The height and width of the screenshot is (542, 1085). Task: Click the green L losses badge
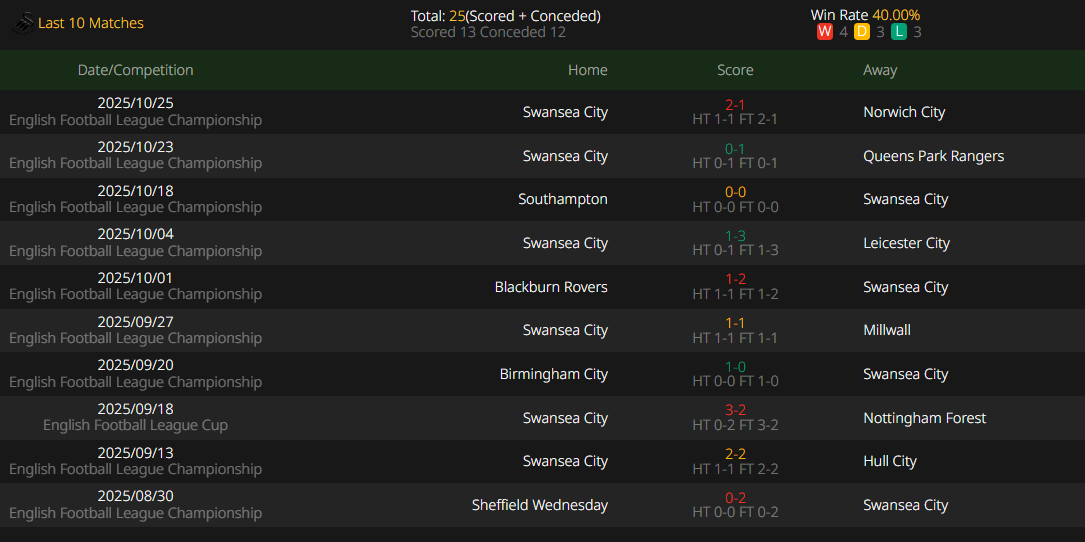(899, 32)
